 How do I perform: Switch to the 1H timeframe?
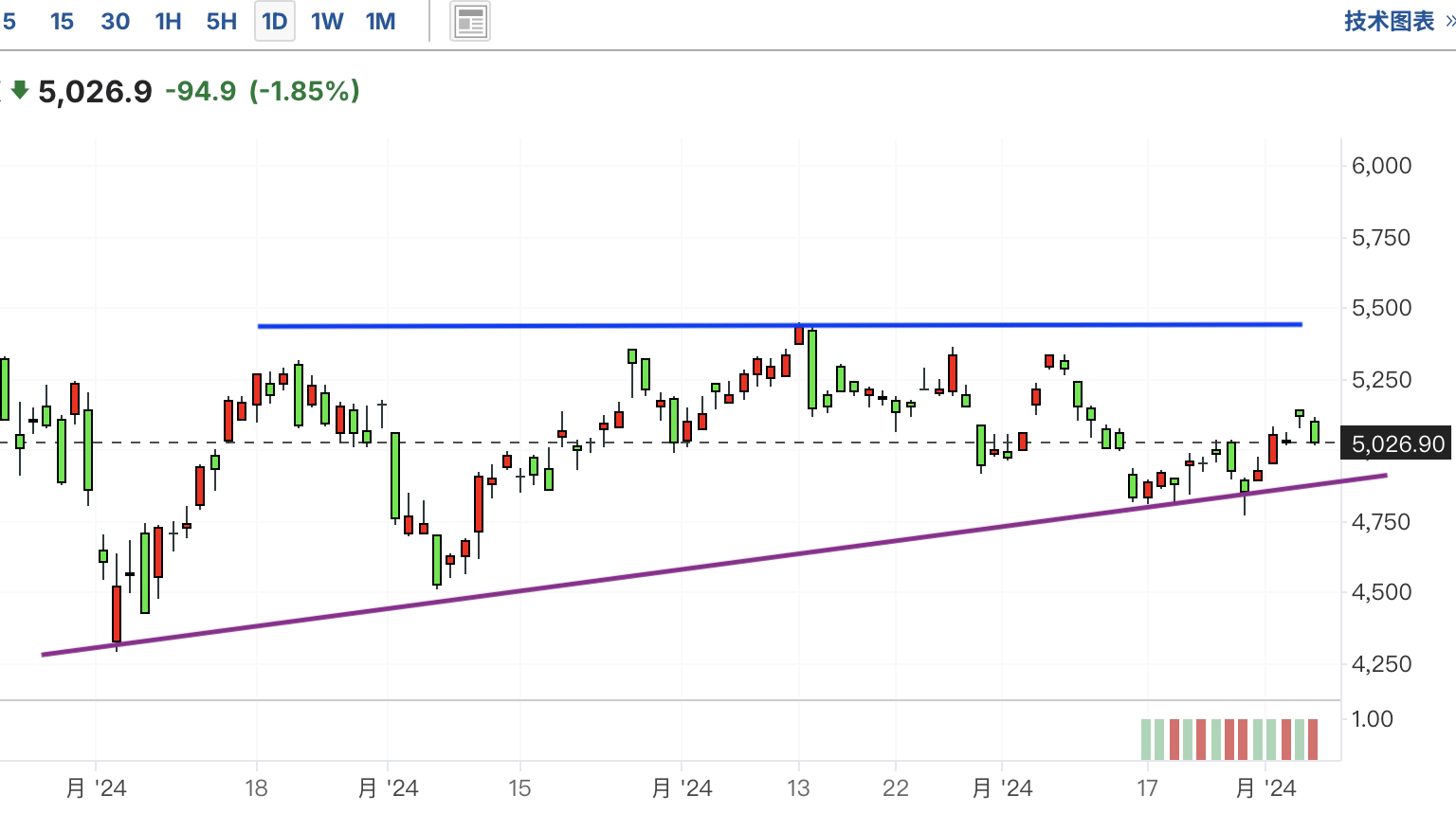[168, 21]
